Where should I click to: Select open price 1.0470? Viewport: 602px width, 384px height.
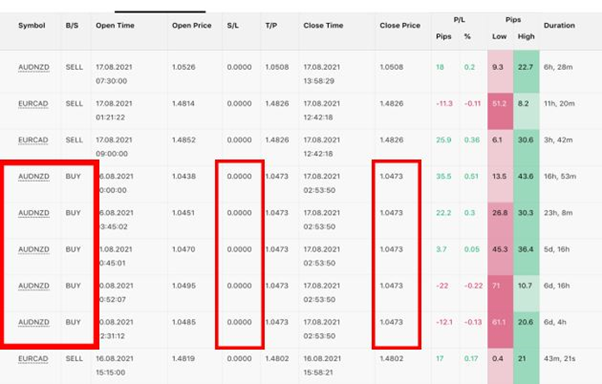coord(184,250)
